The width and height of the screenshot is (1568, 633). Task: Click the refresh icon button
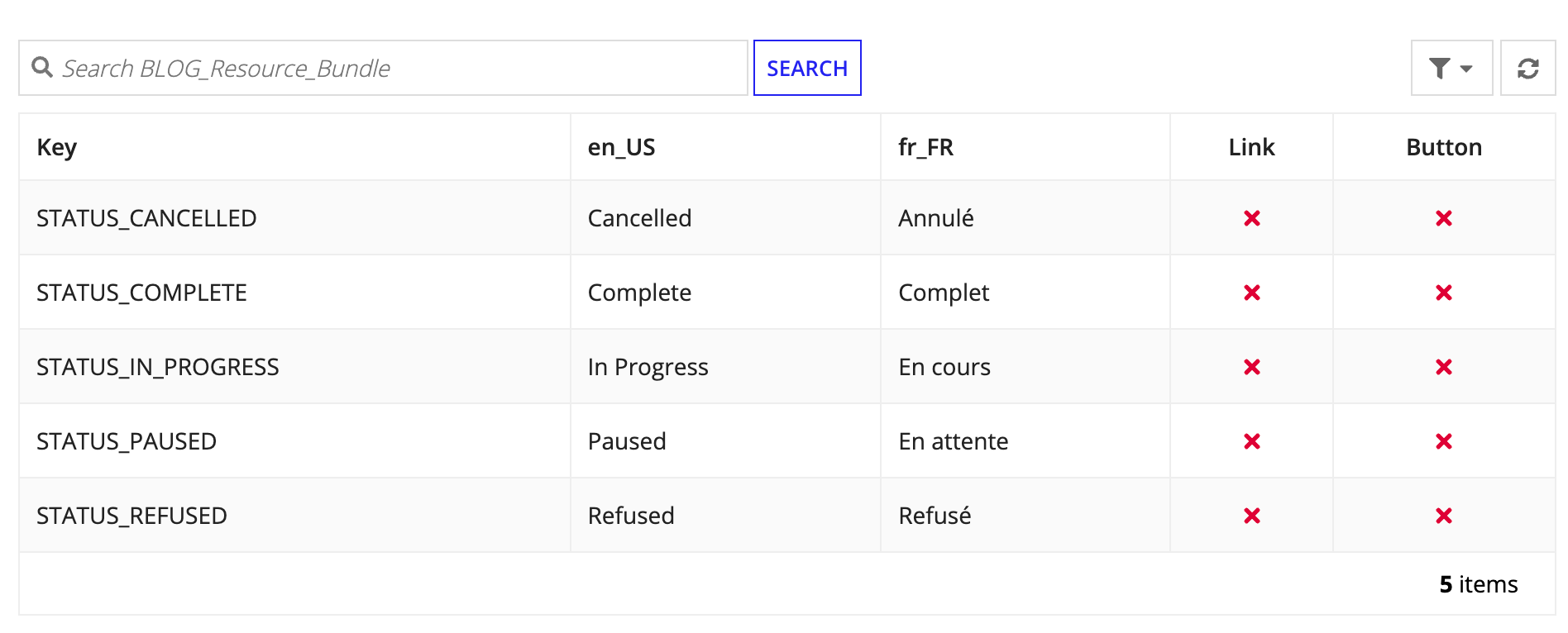(1527, 69)
